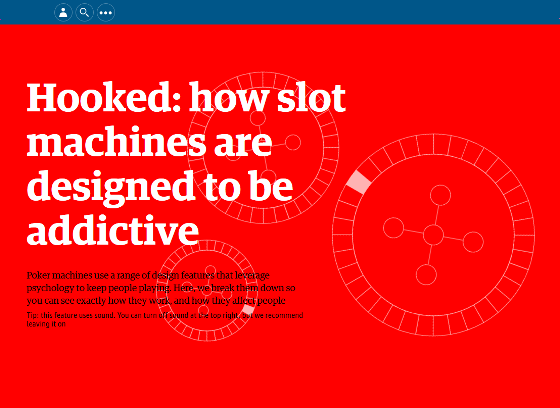Screen dimensions: 560x408
Task: Click the highlighted segment on large wheel
Action: tap(359, 182)
